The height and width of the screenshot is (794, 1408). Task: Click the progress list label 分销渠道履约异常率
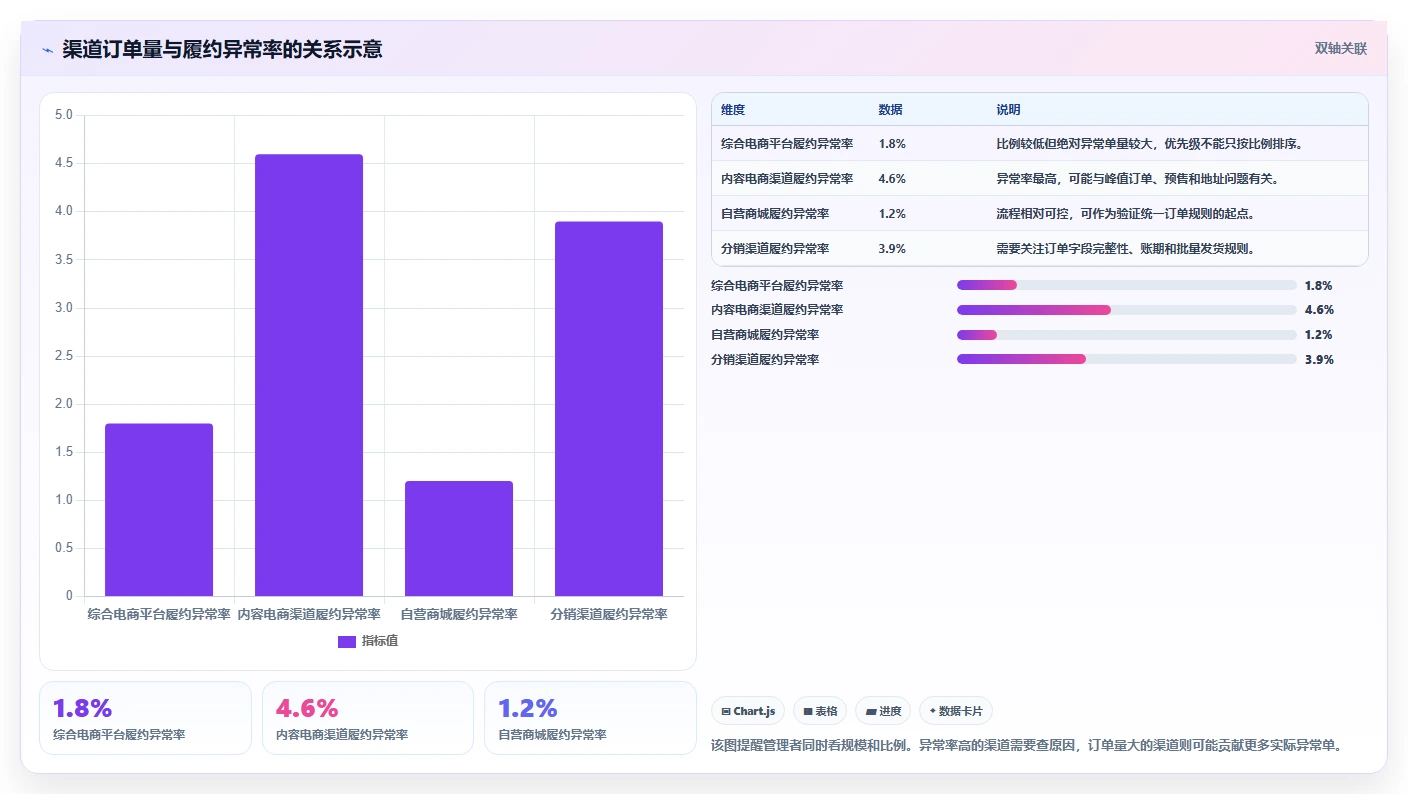pos(765,359)
